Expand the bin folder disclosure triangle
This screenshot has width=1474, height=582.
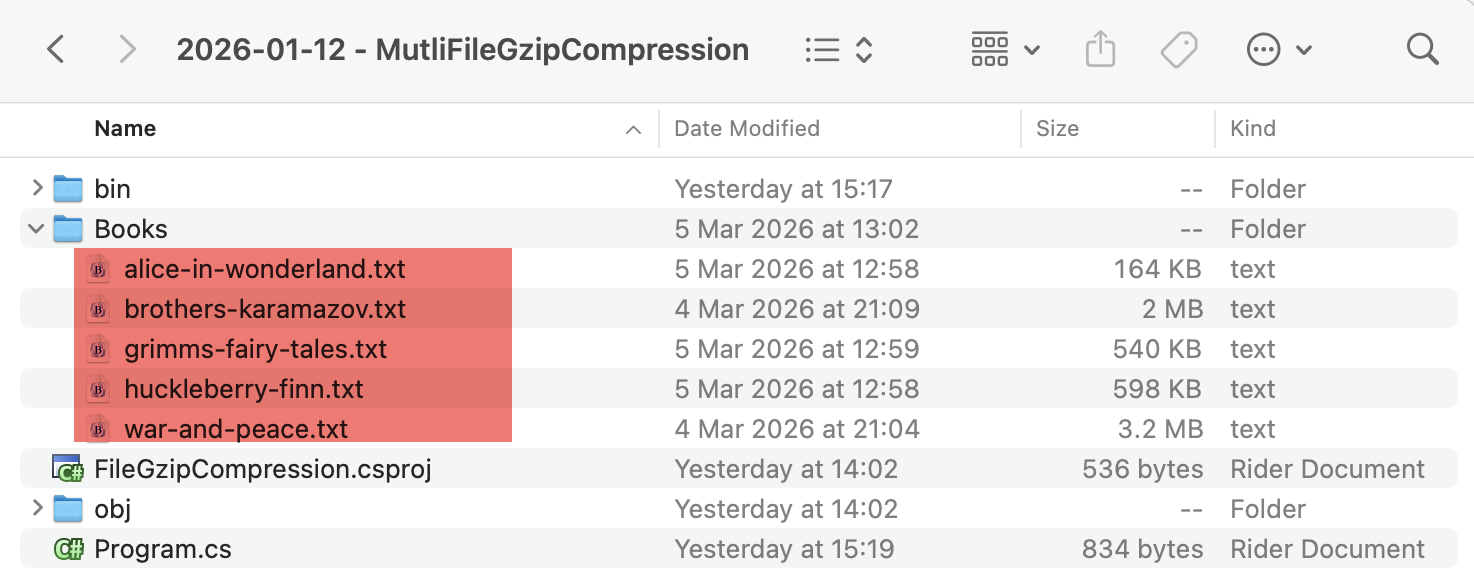coord(37,189)
